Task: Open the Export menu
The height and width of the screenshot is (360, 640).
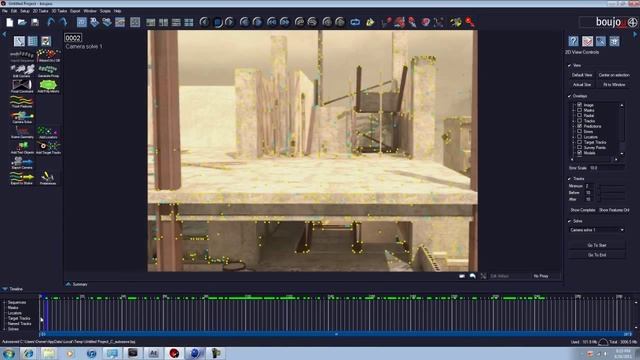Action: 75,11
